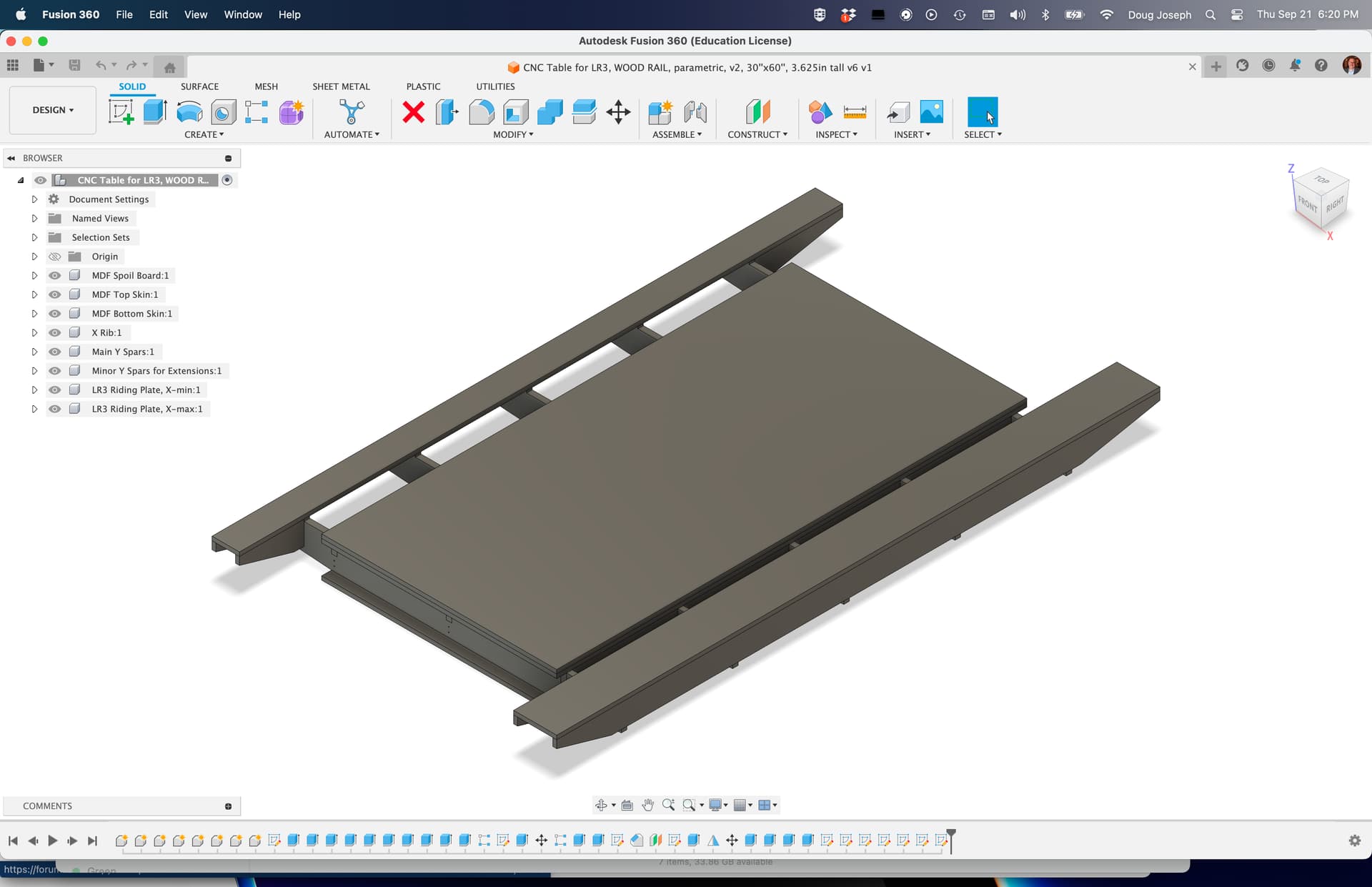Click the Automate tool icon
Image resolution: width=1372 pixels, height=887 pixels.
352,112
